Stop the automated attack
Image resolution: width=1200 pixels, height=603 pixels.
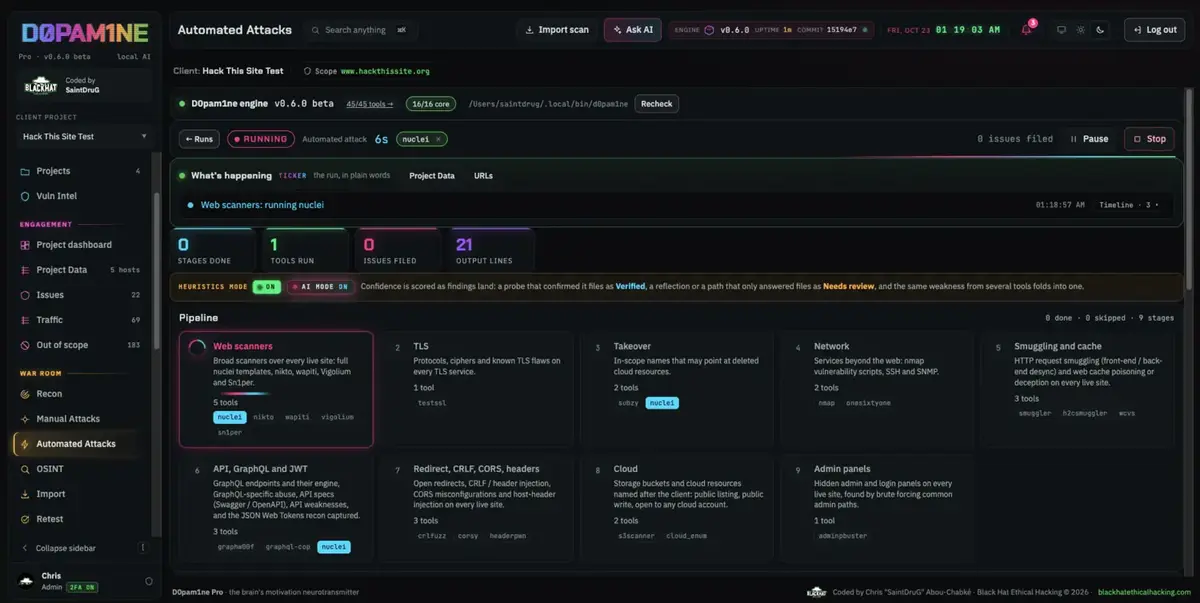[x=1149, y=139]
